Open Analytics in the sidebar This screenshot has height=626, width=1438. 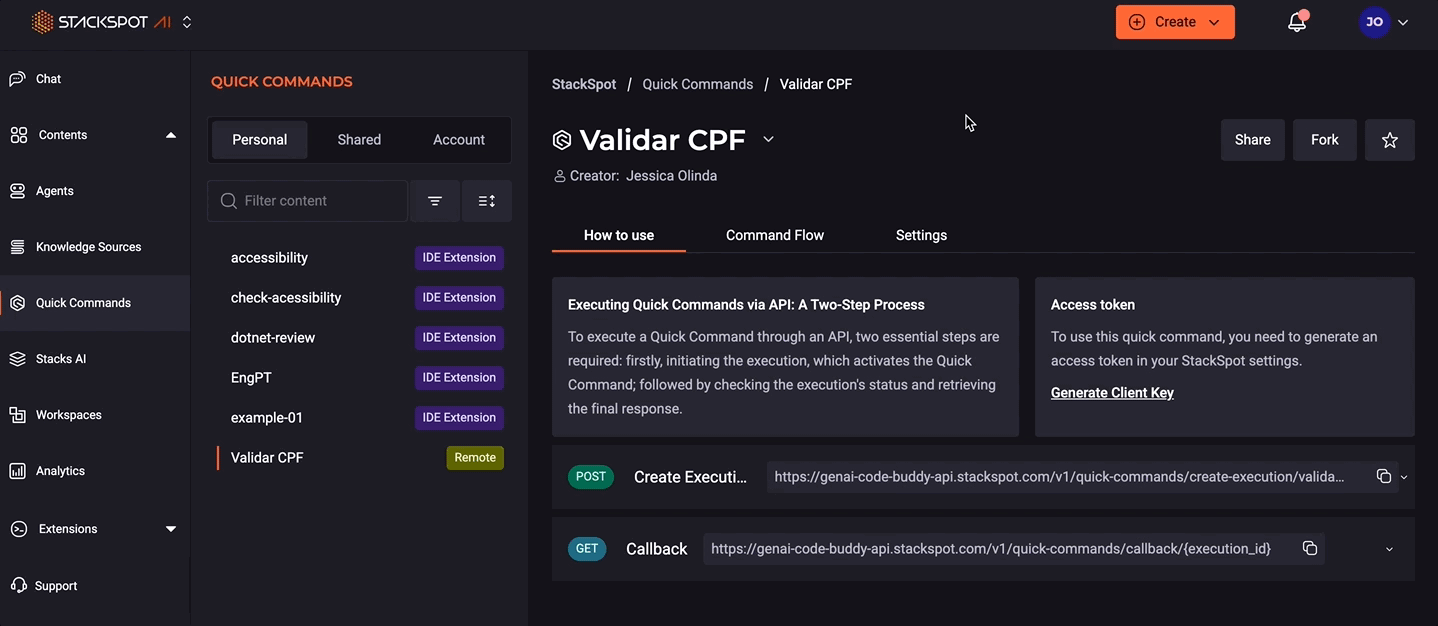coord(60,471)
